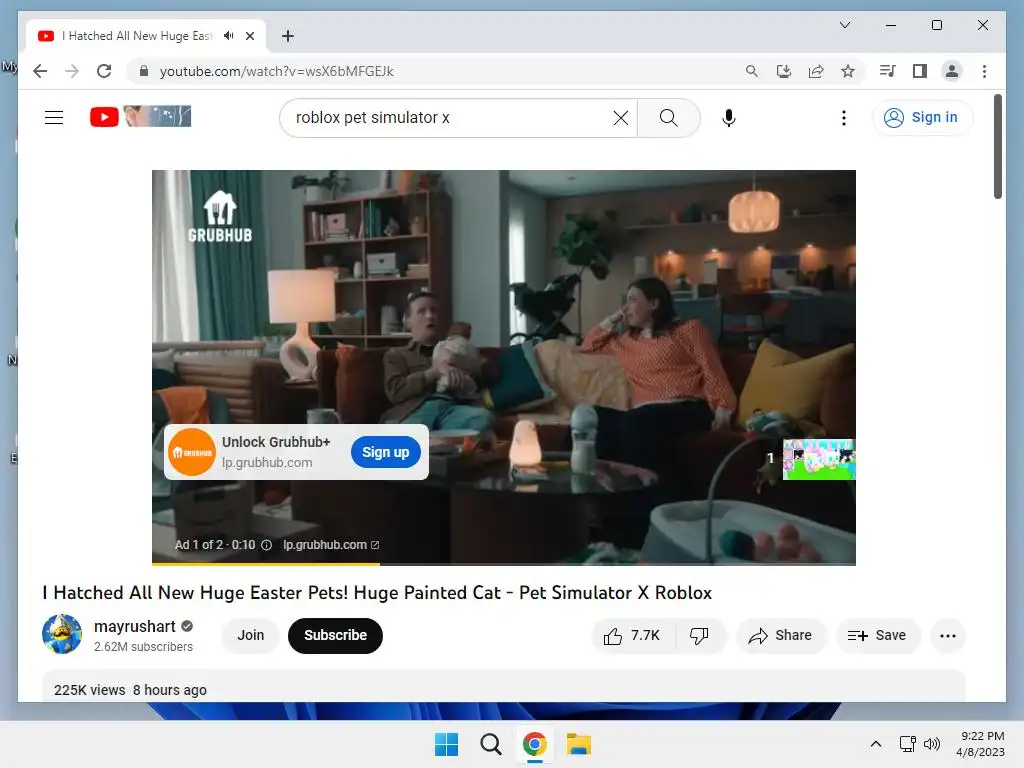Click the video ad progress bar
The width and height of the screenshot is (1024, 768).
coord(504,564)
